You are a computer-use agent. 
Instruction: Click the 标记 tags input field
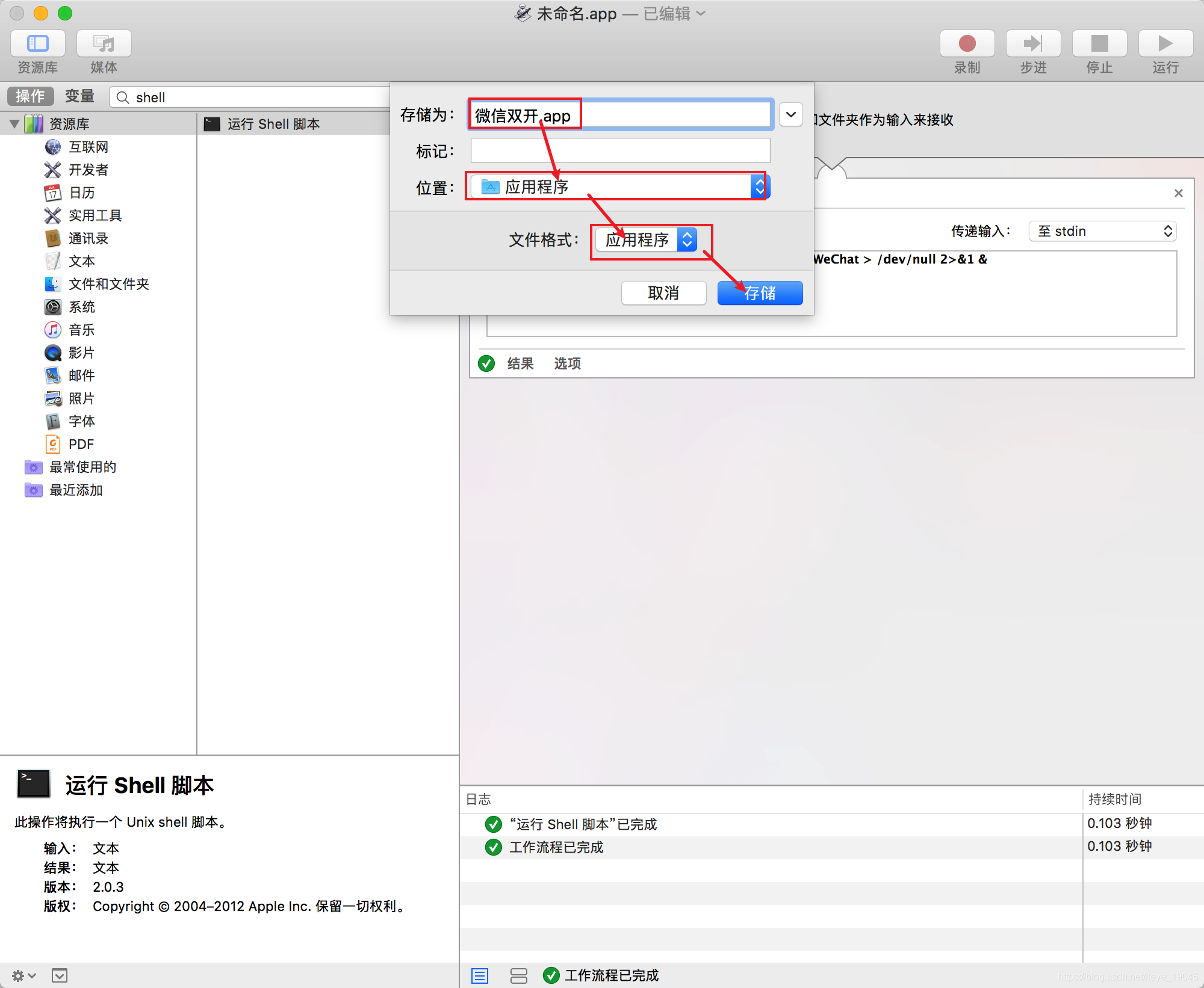pyautogui.click(x=620, y=150)
